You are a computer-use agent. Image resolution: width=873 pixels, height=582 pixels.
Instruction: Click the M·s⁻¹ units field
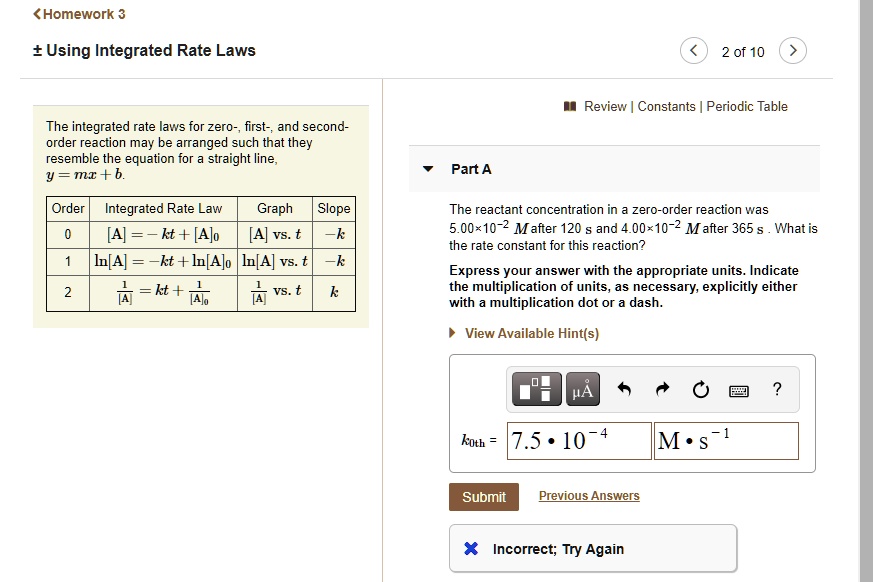(x=726, y=440)
